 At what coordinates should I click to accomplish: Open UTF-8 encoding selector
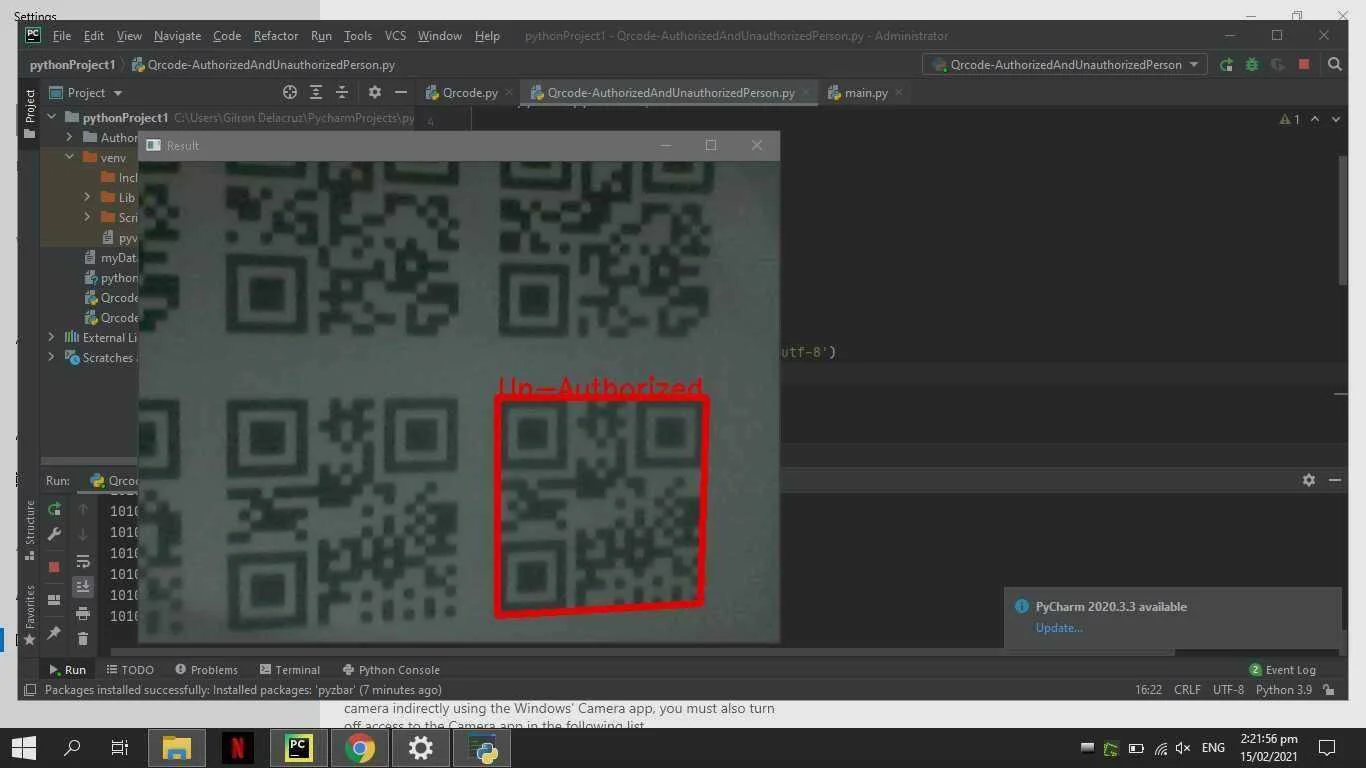[x=1228, y=690]
